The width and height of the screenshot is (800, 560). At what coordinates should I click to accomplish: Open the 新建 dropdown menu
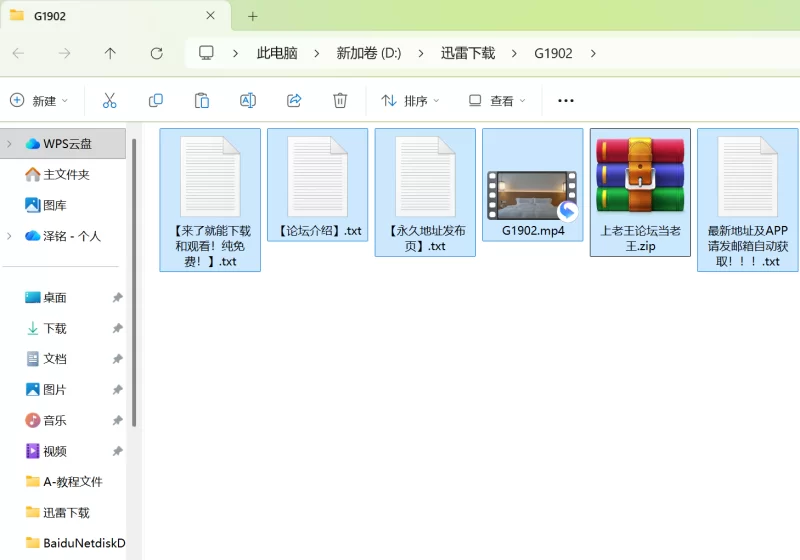(x=40, y=100)
